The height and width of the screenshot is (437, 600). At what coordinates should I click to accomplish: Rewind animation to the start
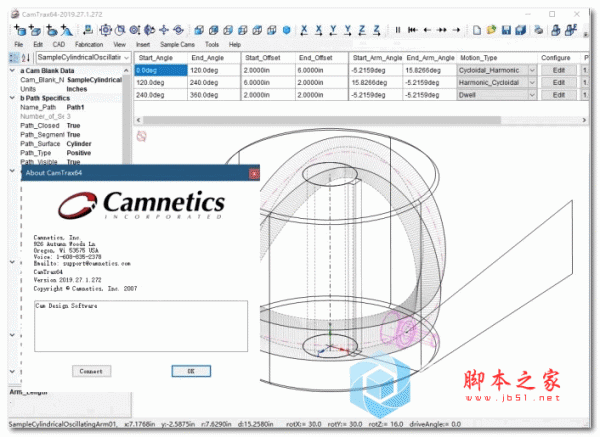coord(412,30)
